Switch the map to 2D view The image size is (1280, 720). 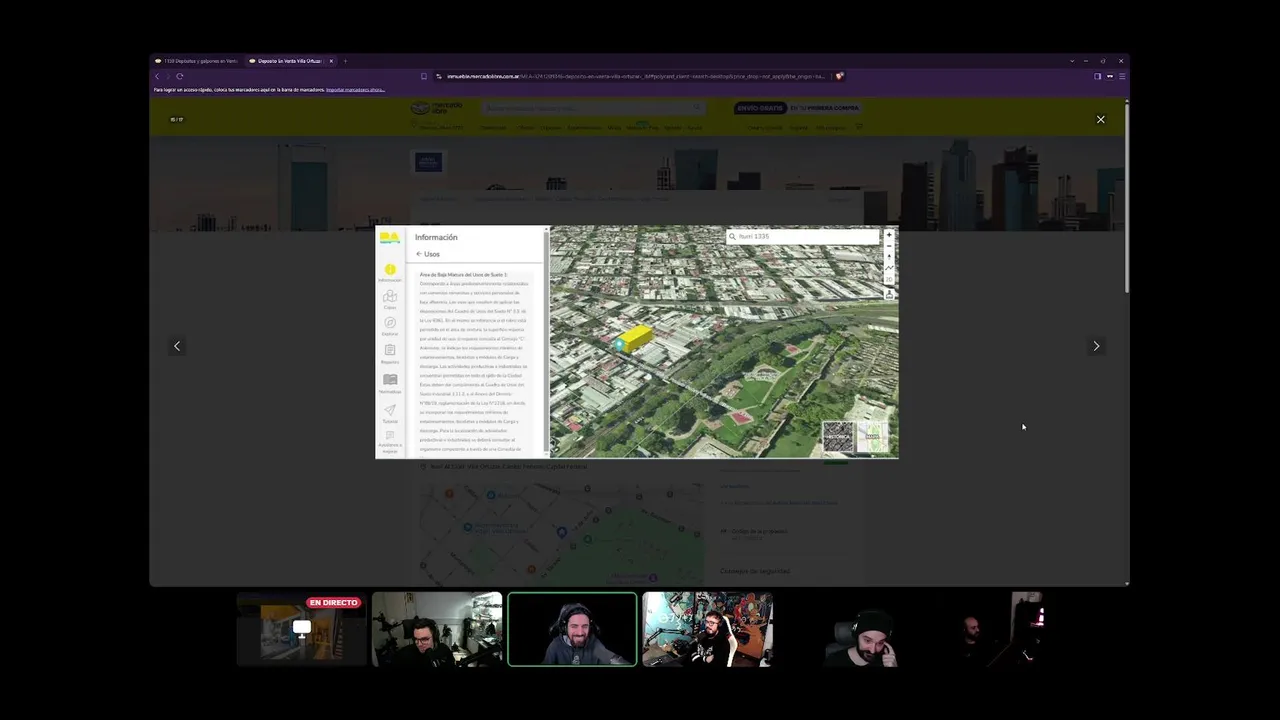pos(889,280)
